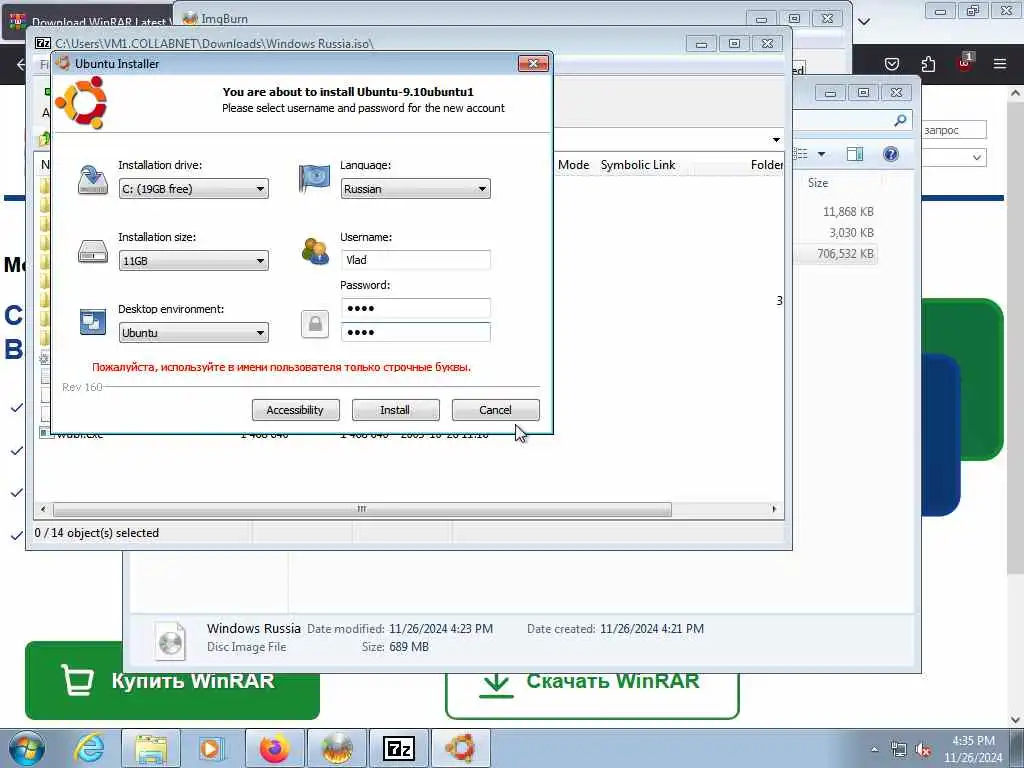Open the Explorer view options dropdown arrow
Image resolution: width=1024 pixels, height=768 pixels.
tap(822, 154)
